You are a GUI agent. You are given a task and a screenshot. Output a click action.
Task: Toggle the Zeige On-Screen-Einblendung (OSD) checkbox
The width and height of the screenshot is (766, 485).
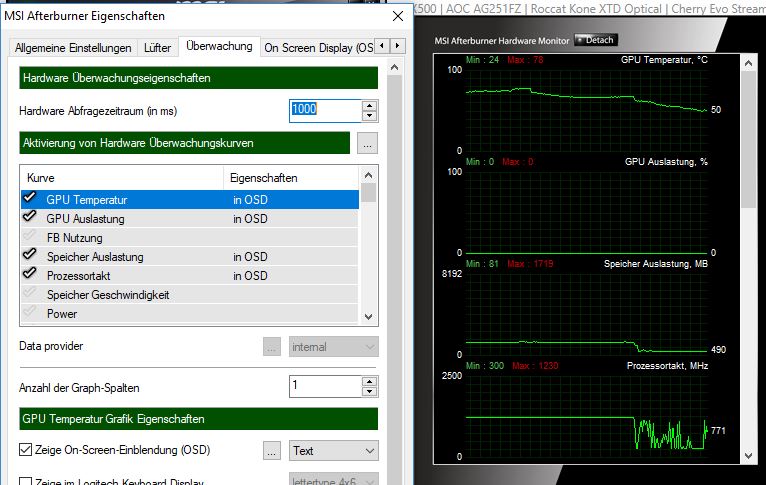tap(25, 450)
